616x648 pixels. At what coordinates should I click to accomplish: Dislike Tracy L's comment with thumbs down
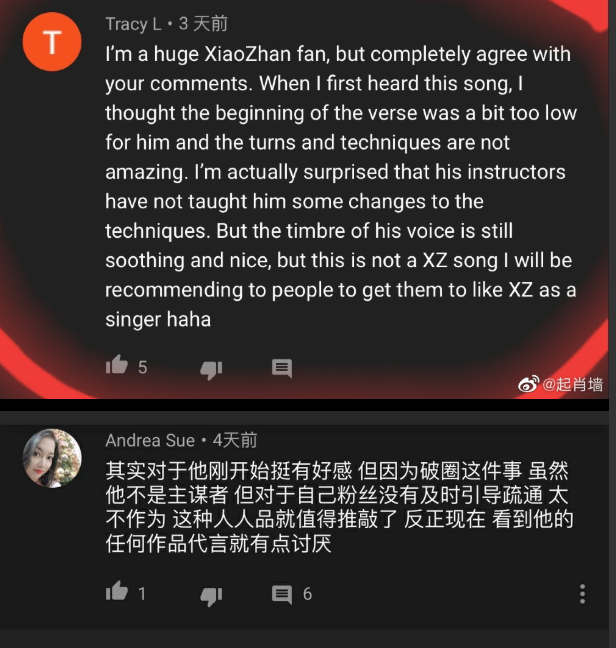211,370
